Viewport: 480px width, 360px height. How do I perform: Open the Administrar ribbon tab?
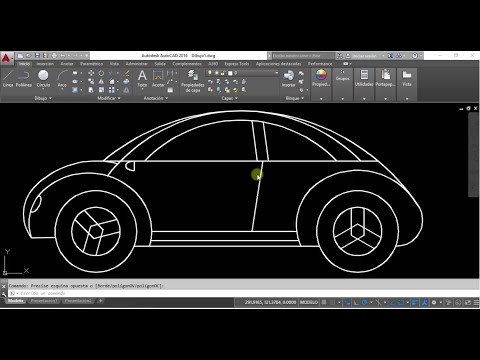[136, 64]
